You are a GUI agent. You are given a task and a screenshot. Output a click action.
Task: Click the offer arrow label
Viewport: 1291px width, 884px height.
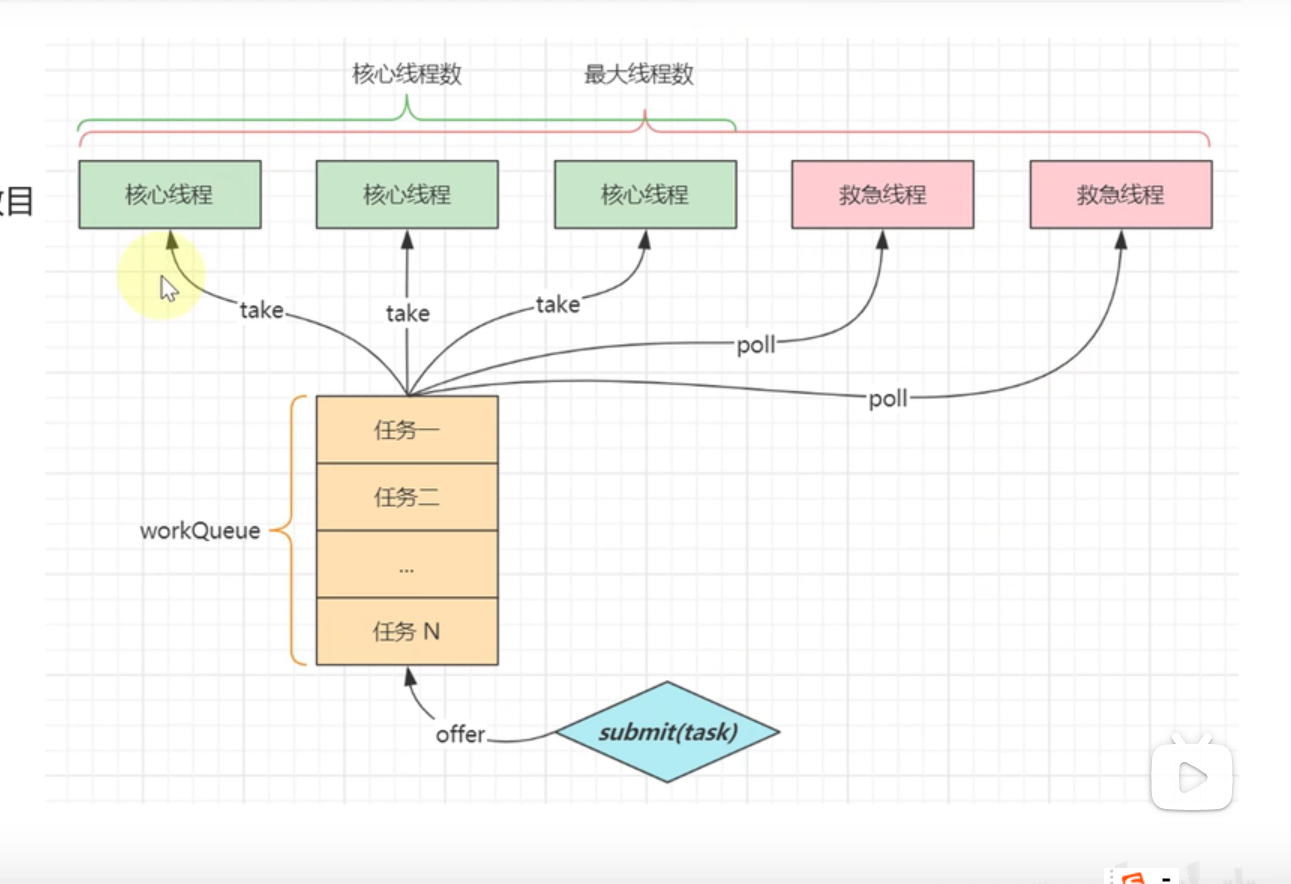tap(460, 735)
